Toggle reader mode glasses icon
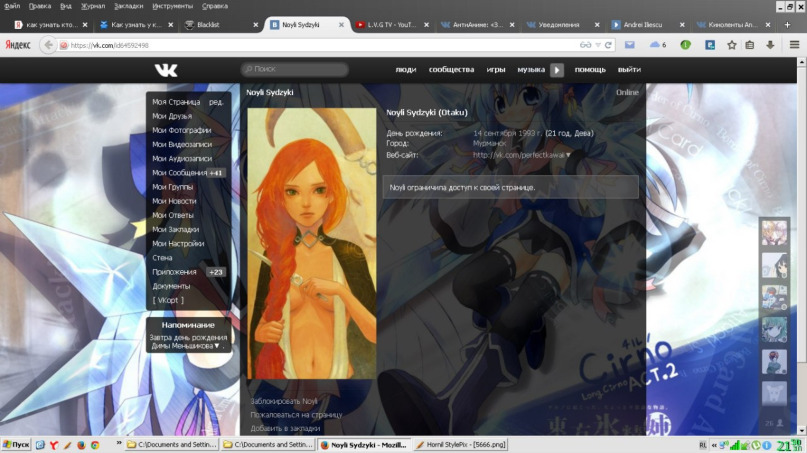Image resolution: width=807 pixels, height=453 pixels. point(585,45)
